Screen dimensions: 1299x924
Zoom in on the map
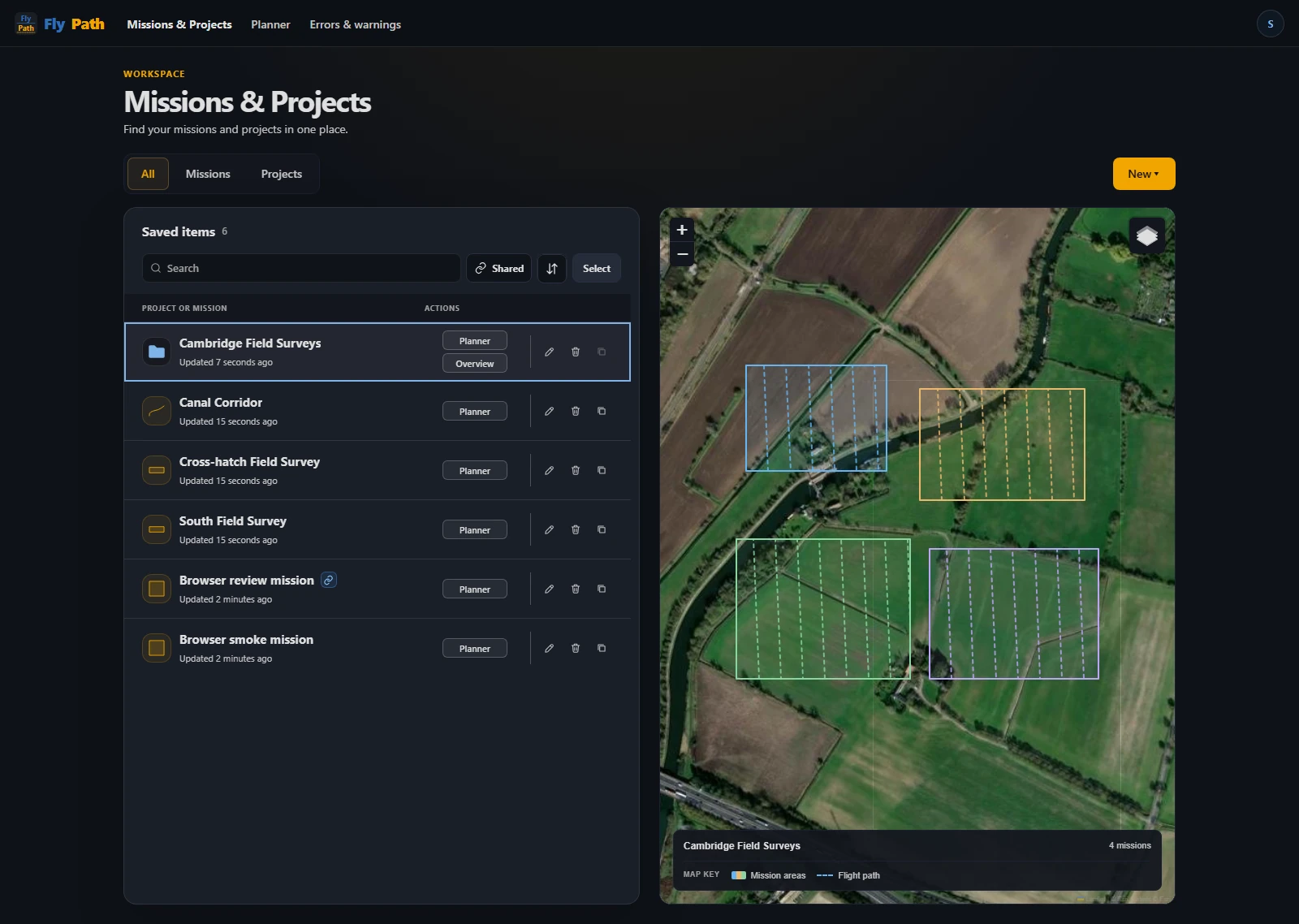point(682,230)
